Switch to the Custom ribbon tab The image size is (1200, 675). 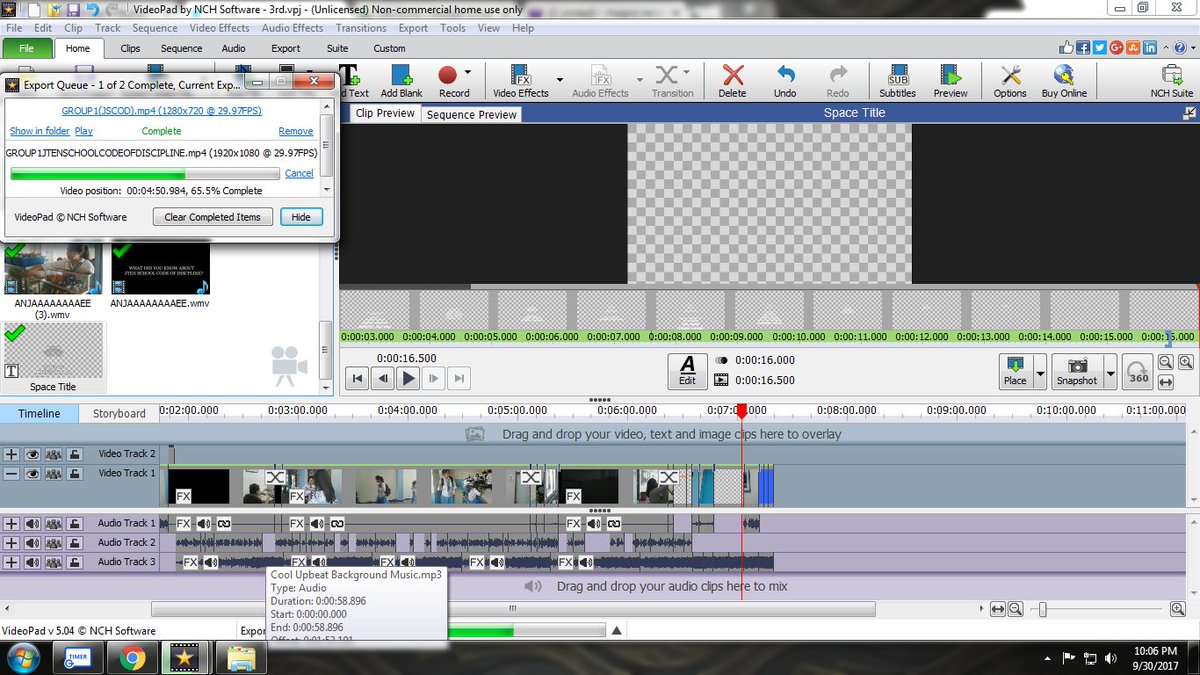[x=389, y=48]
